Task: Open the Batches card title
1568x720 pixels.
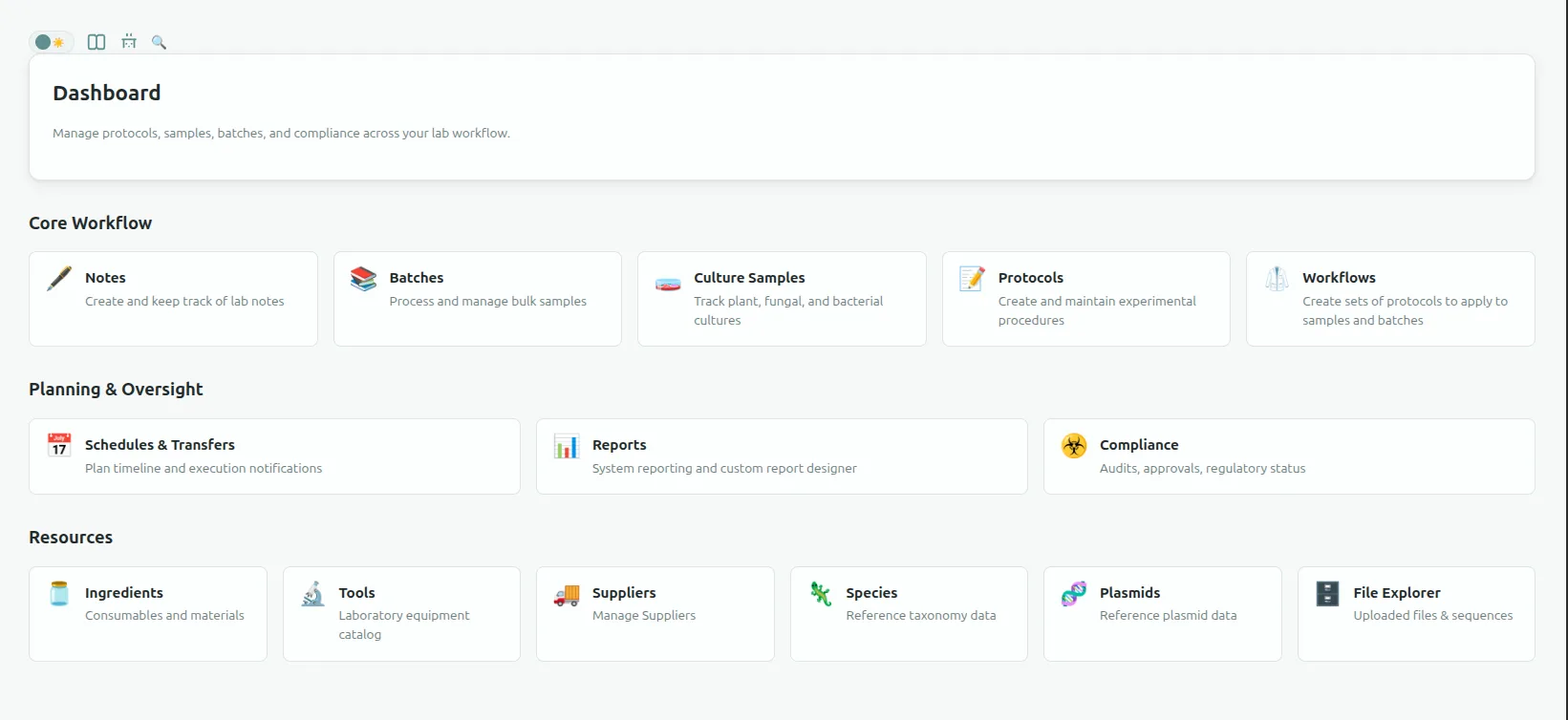Action: pos(417,278)
